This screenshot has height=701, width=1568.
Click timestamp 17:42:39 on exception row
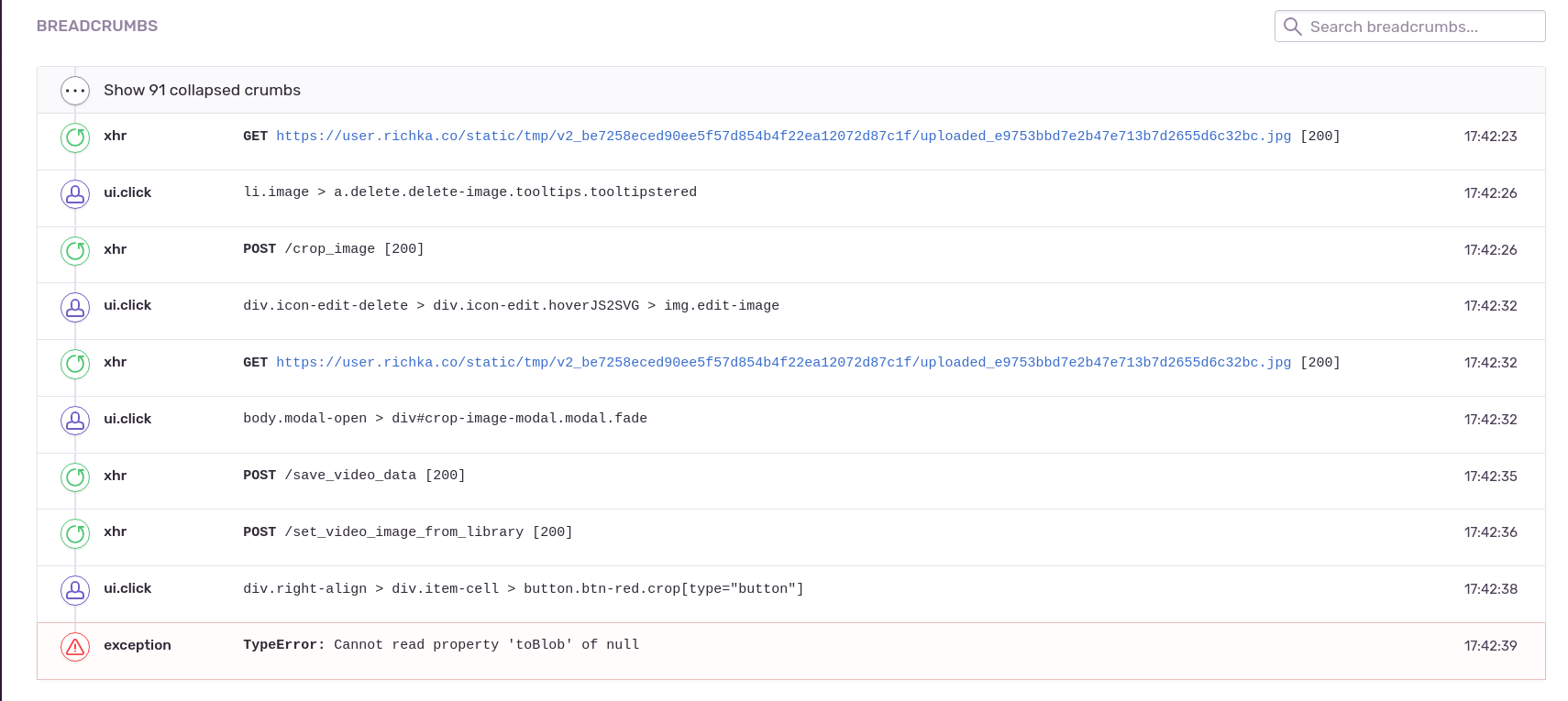tap(1490, 646)
